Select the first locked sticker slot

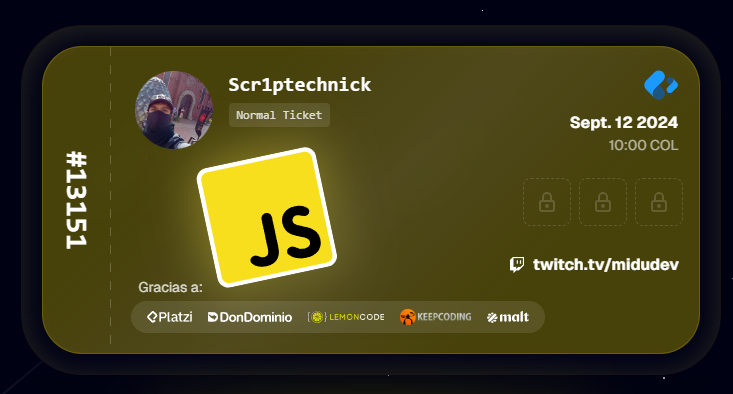[x=547, y=202]
